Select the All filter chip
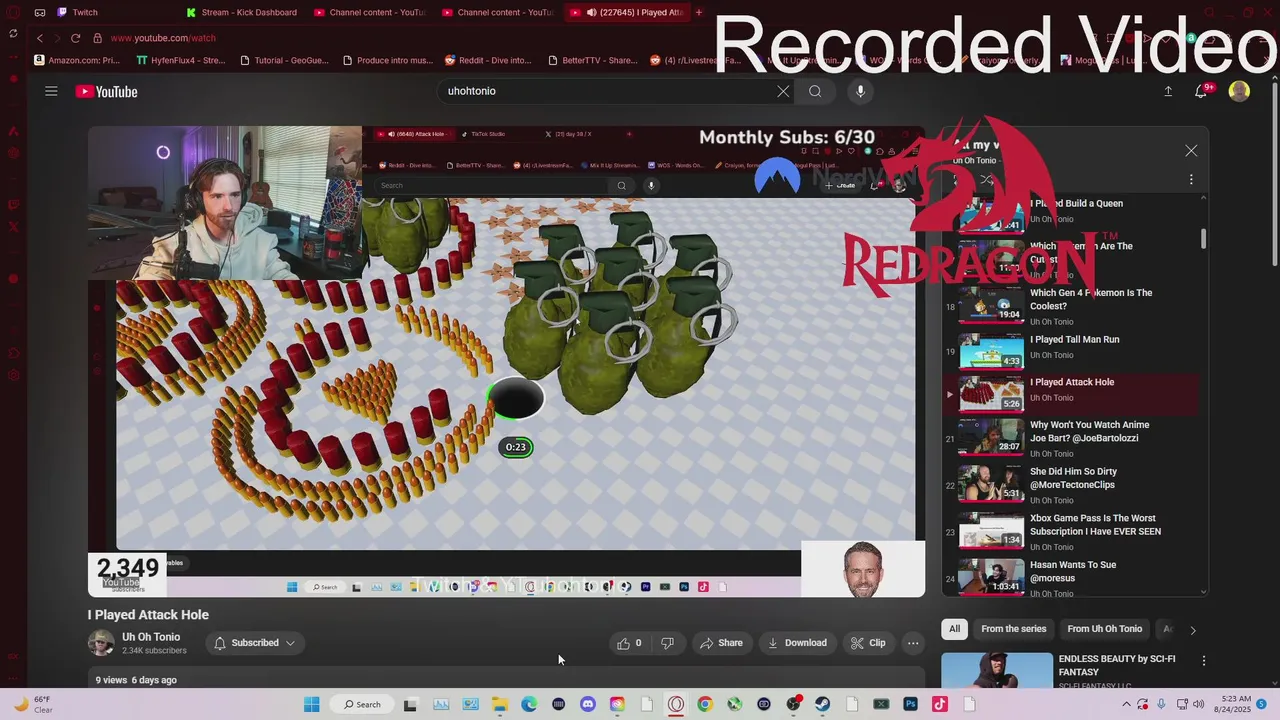The height and width of the screenshot is (720, 1280). coord(954,629)
